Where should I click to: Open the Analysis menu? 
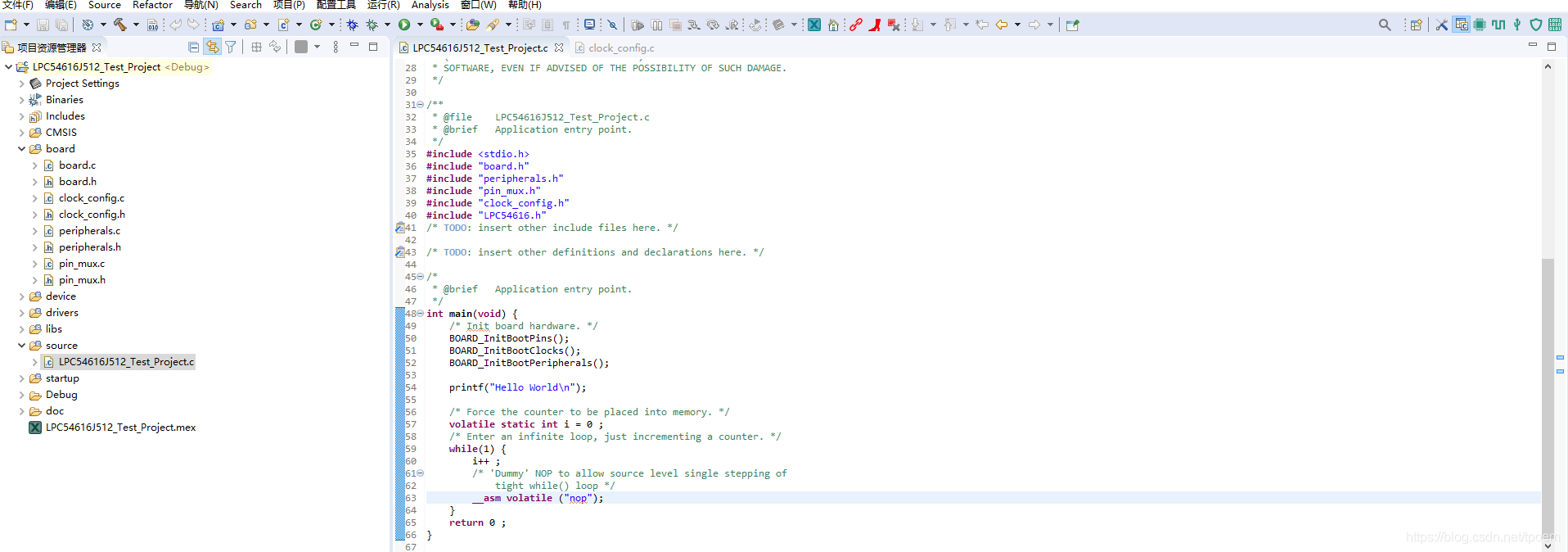point(430,5)
